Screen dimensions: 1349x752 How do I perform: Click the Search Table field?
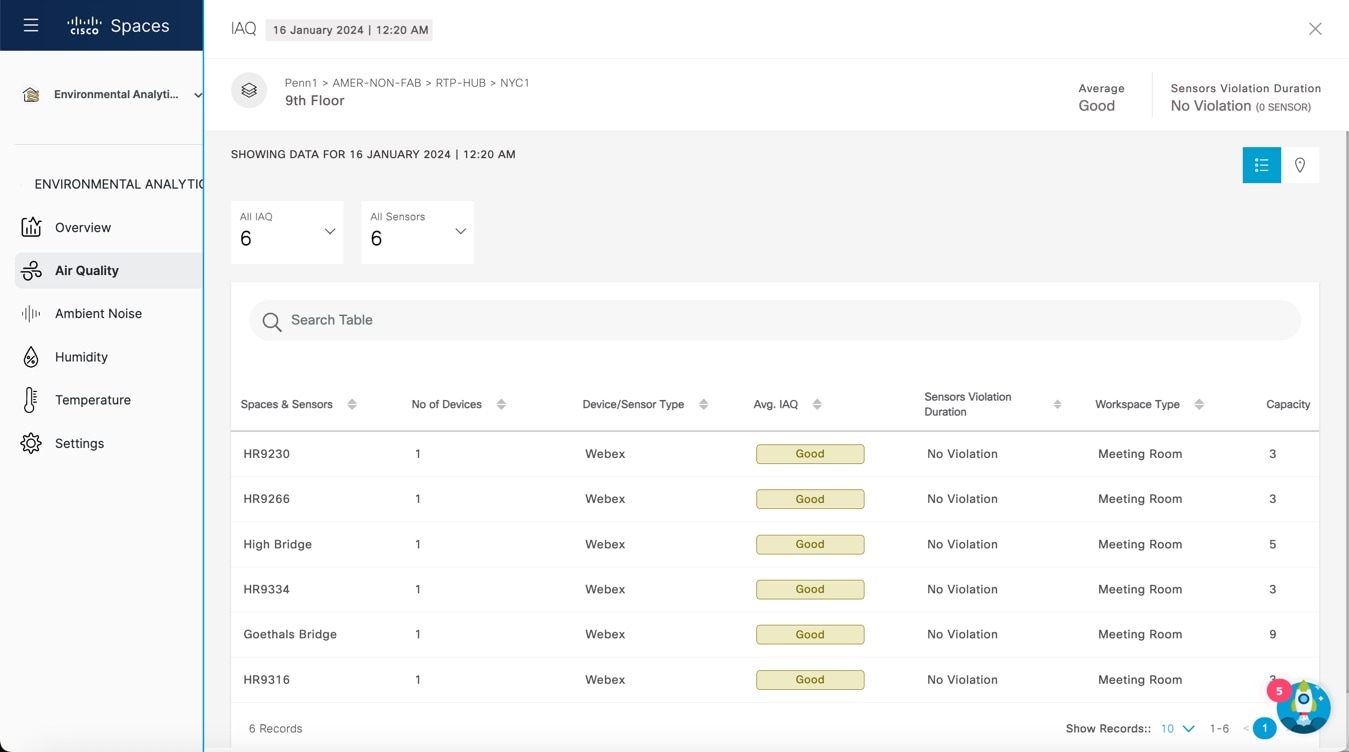coord(775,320)
